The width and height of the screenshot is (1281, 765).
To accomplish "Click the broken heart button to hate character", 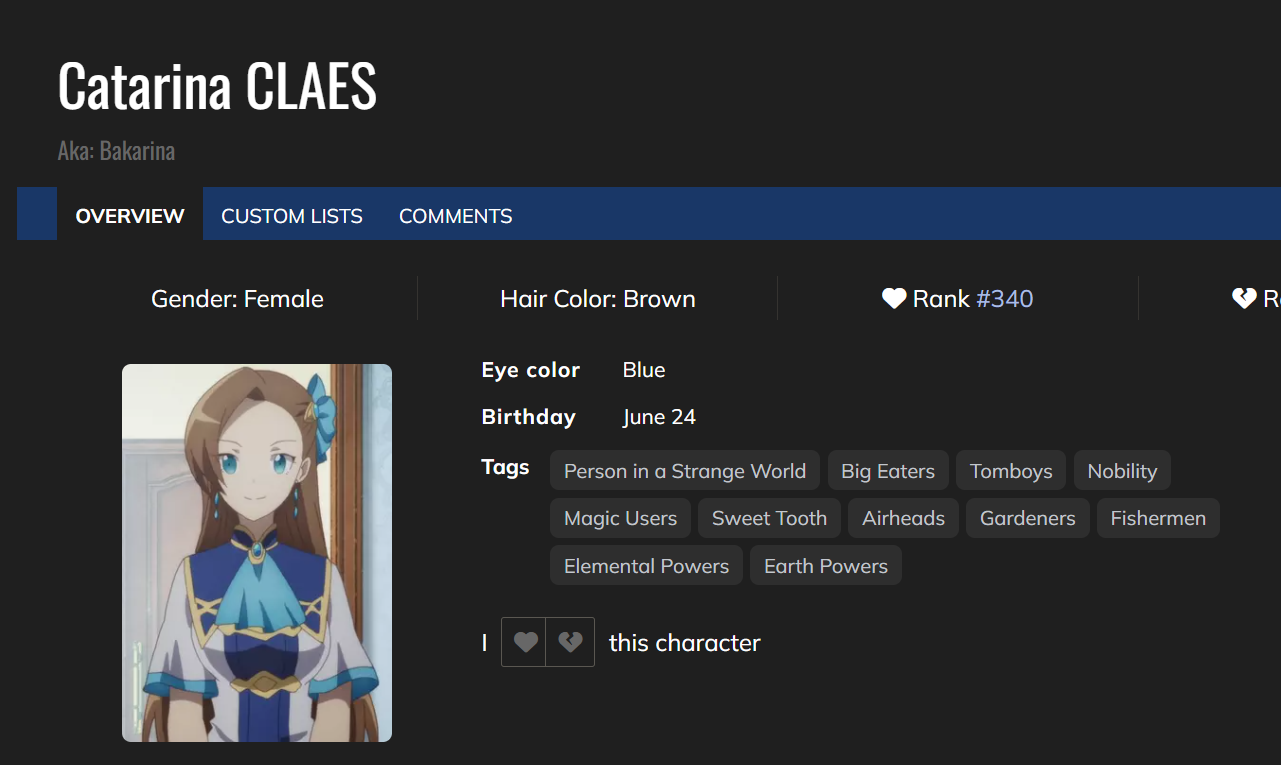I will point(570,642).
